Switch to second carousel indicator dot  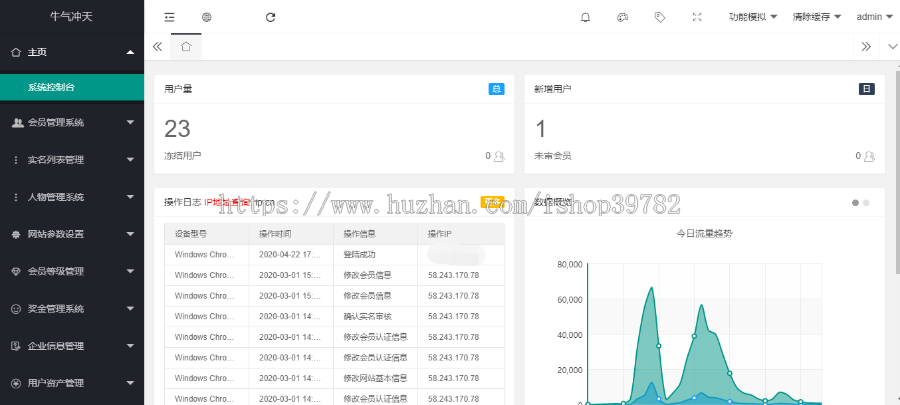tap(866, 203)
